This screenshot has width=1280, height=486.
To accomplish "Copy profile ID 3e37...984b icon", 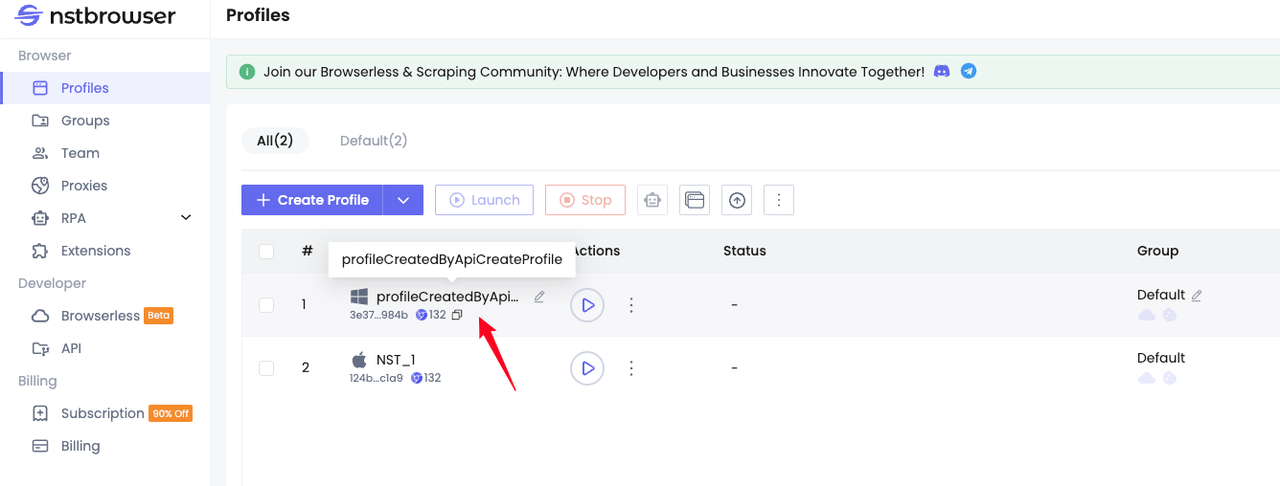I will click(457, 315).
